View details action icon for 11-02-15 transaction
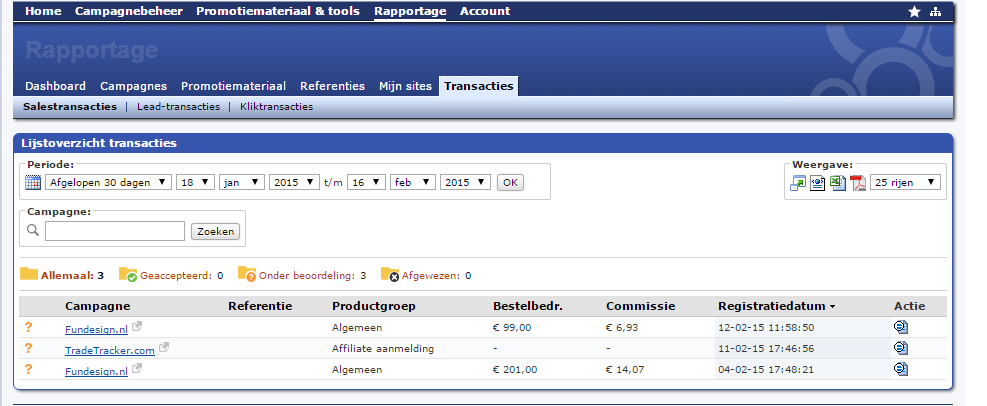 (901, 347)
